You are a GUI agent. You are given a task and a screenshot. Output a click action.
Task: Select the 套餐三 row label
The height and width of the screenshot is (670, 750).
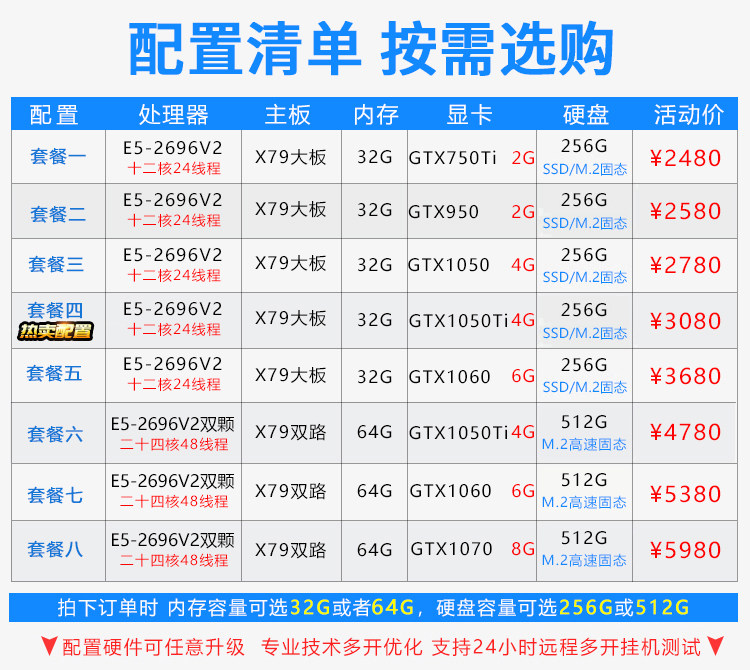[x=56, y=264]
